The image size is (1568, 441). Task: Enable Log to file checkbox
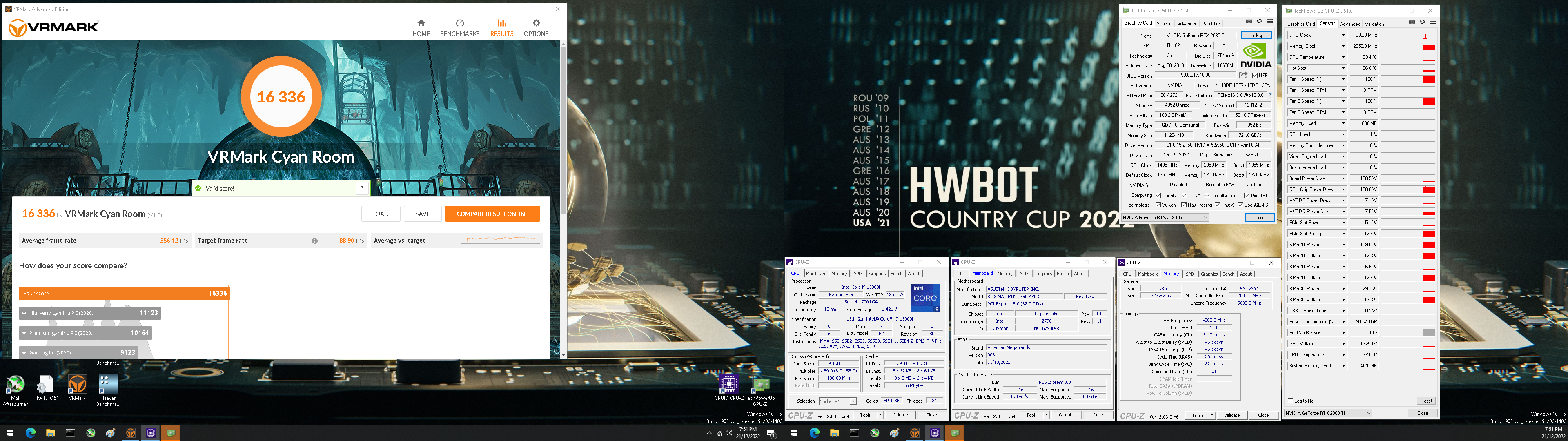pos(1290,401)
